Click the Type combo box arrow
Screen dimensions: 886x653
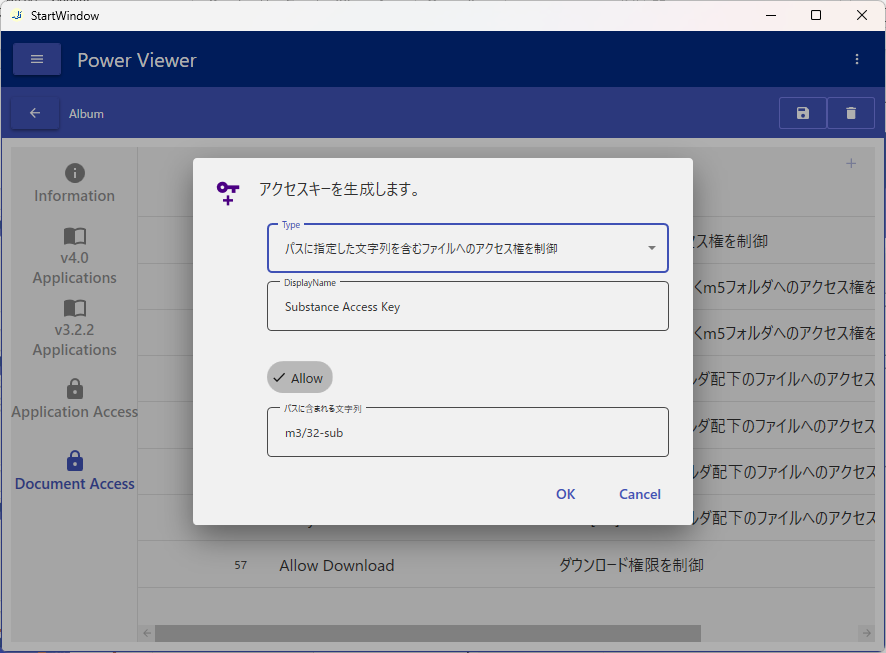coord(652,248)
